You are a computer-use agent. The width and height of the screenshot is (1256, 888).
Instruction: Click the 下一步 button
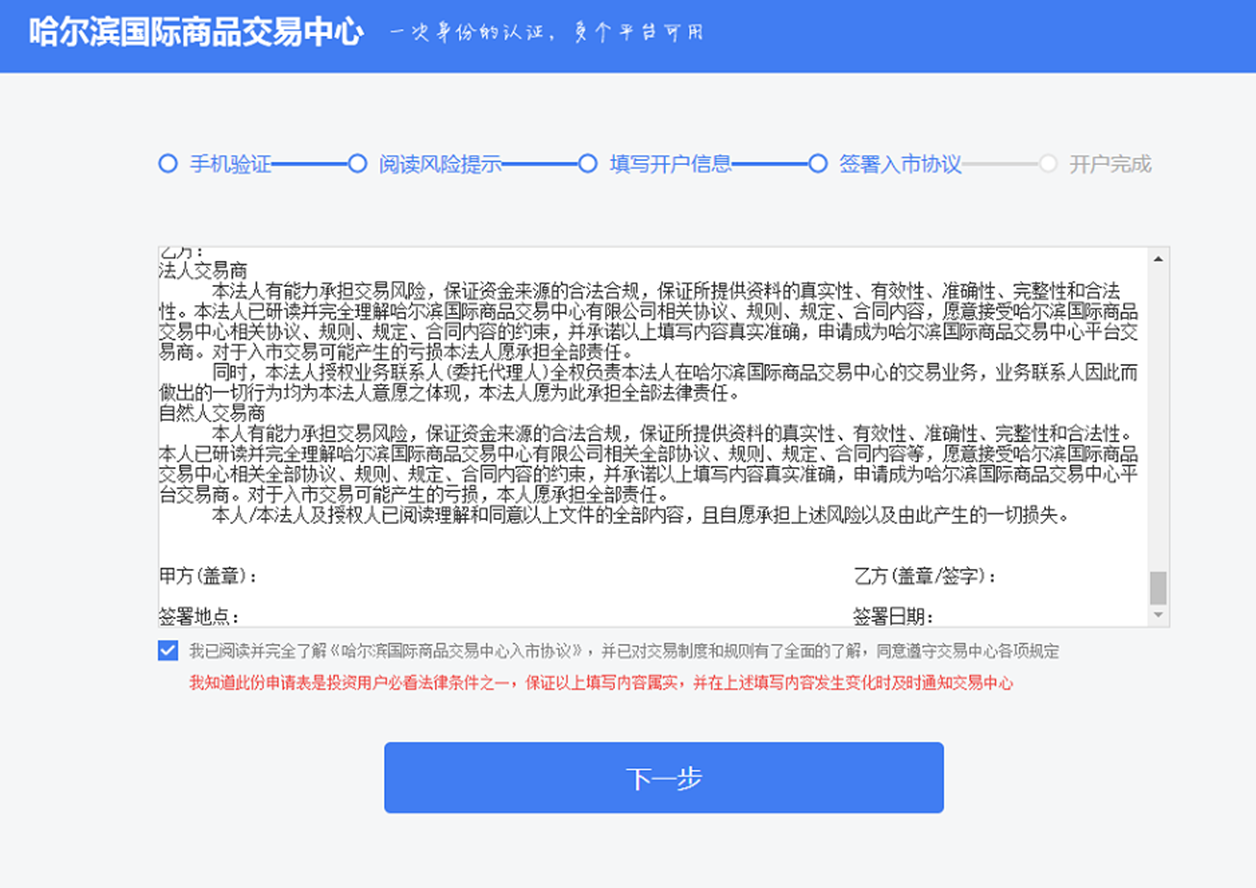coord(664,778)
